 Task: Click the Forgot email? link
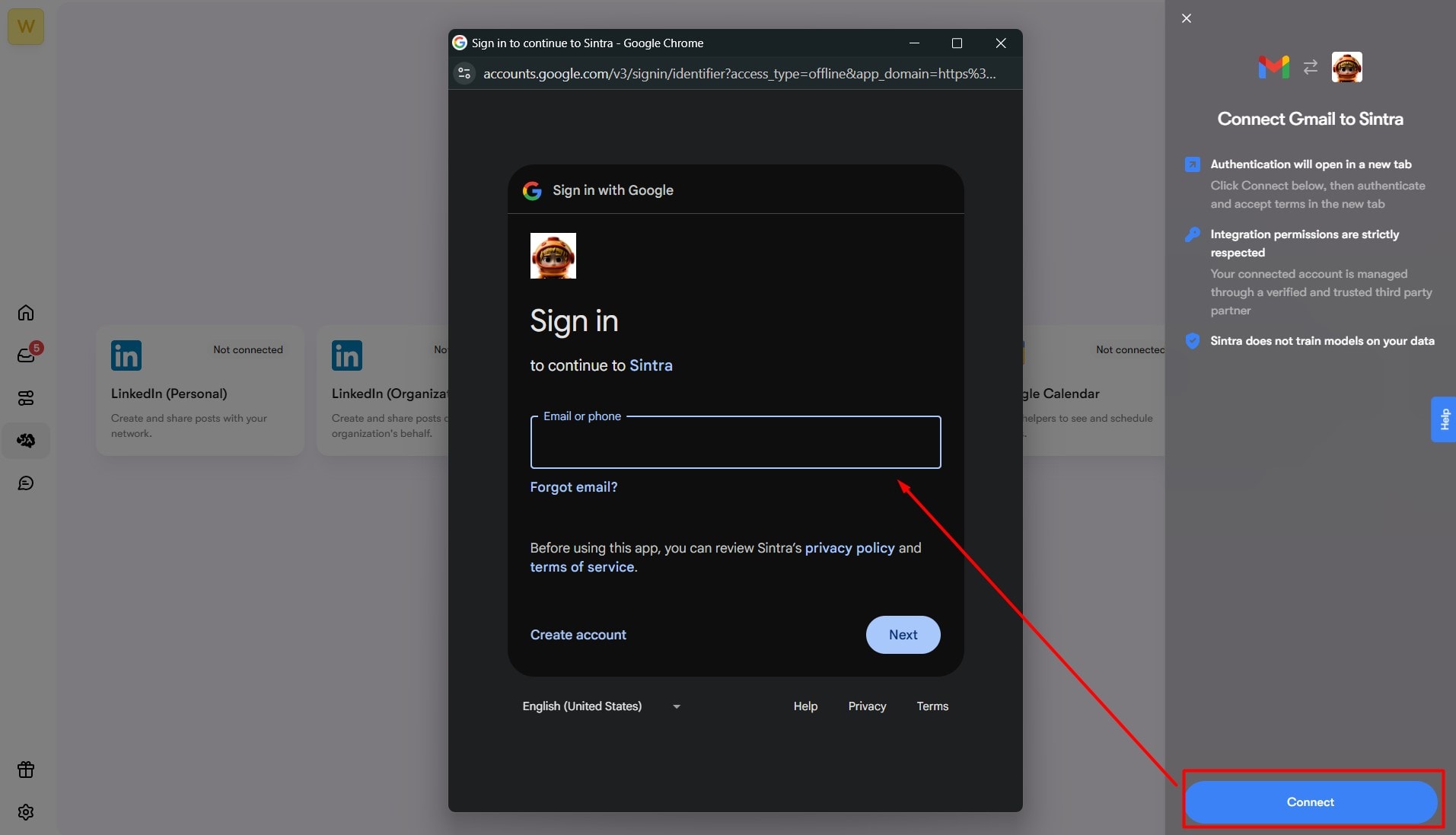click(573, 486)
